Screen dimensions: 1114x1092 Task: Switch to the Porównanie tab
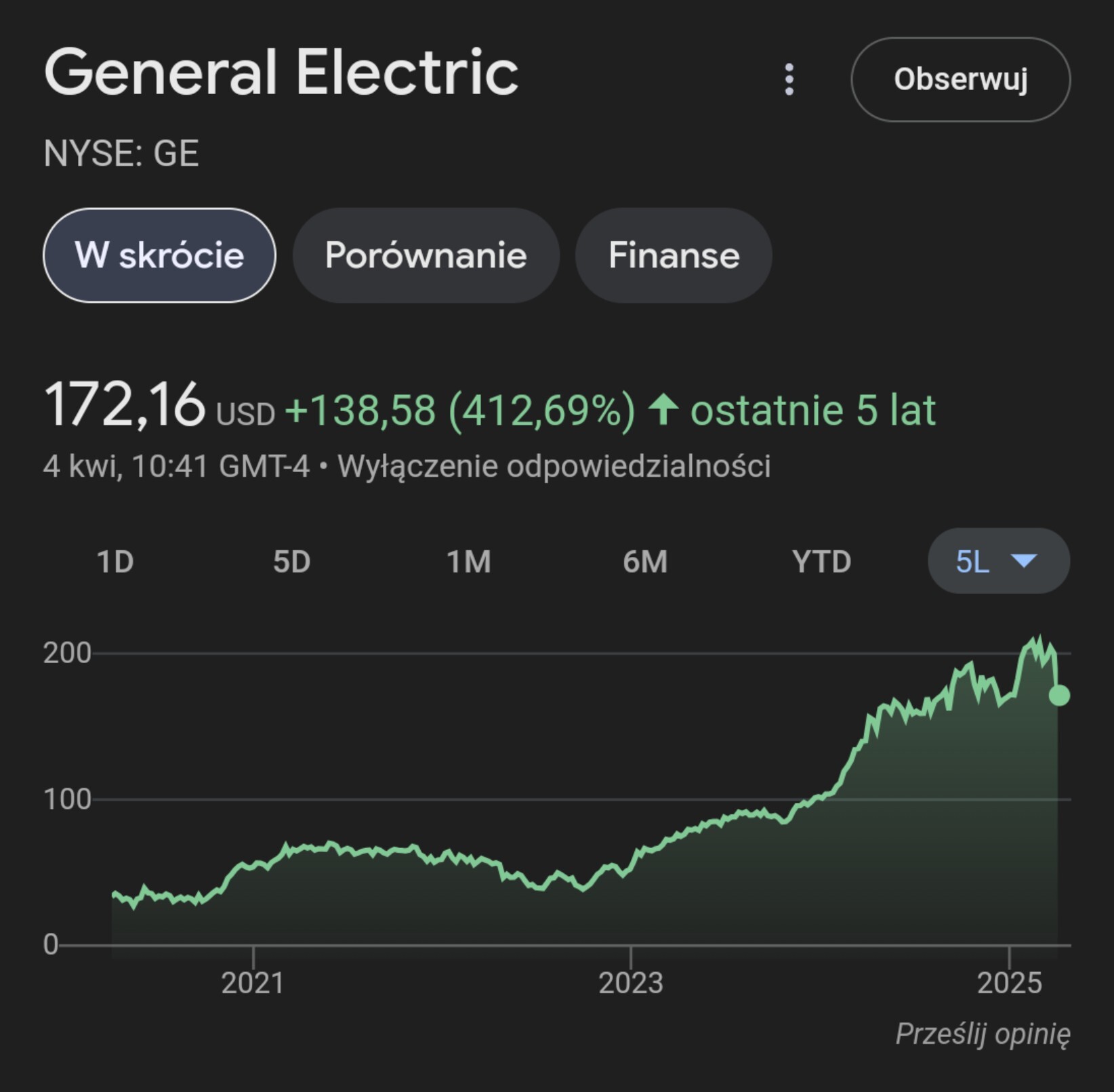(426, 255)
